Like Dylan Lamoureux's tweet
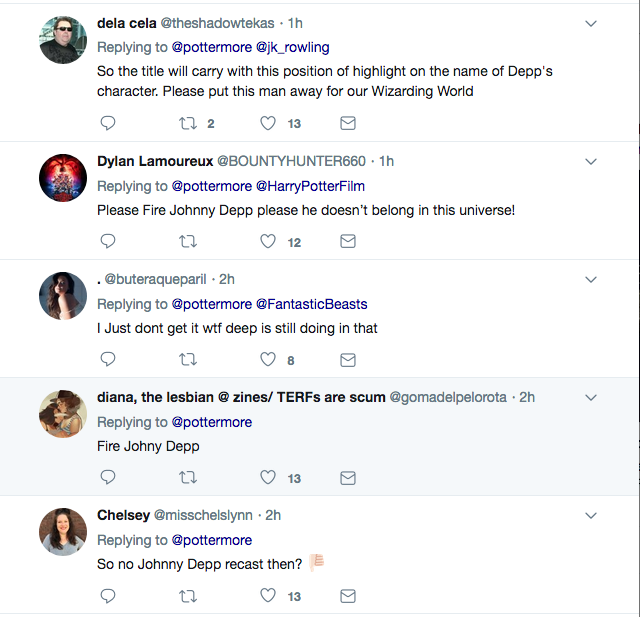The image size is (640, 617). click(268, 242)
